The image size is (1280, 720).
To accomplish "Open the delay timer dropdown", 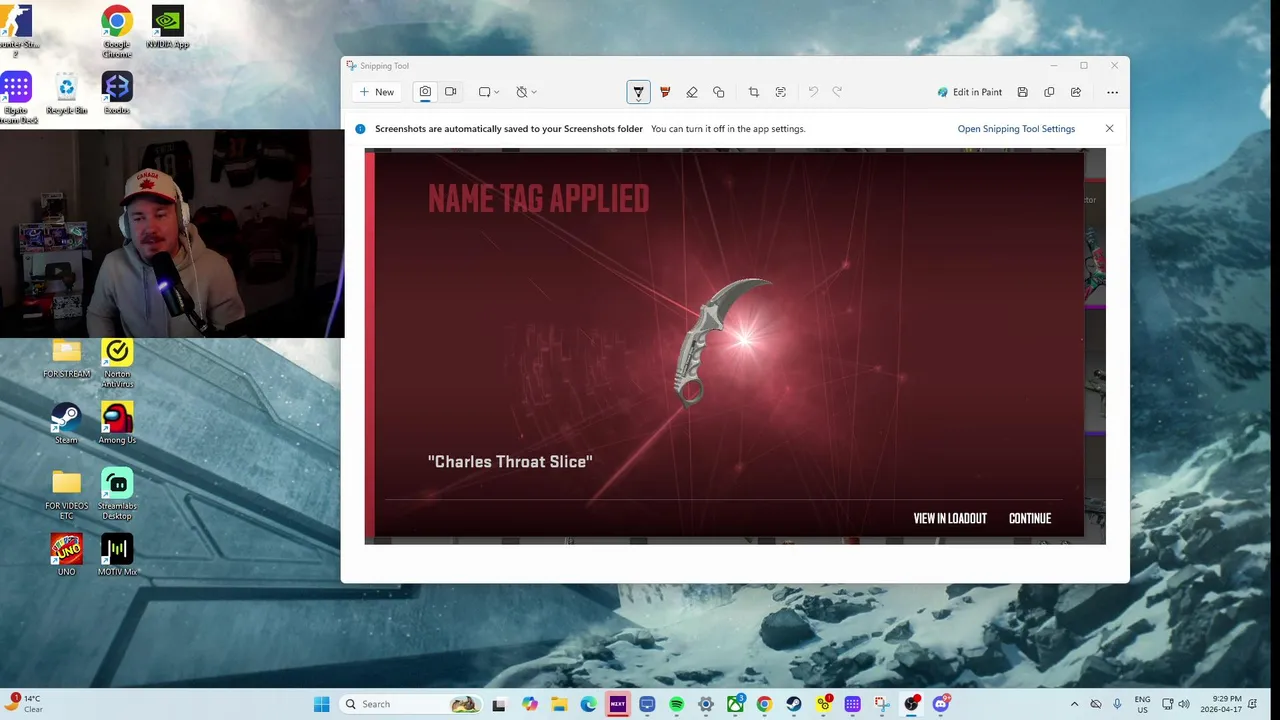I will [526, 92].
